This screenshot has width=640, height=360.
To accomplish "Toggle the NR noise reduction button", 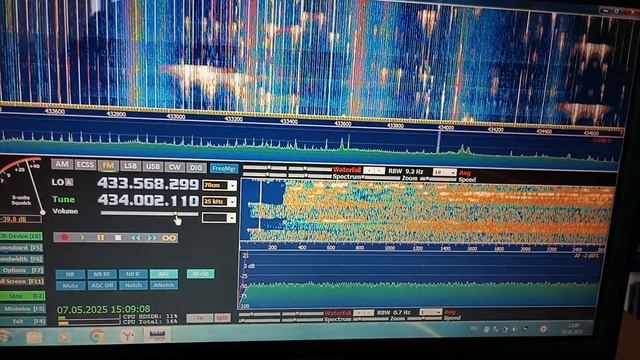I will [70, 274].
